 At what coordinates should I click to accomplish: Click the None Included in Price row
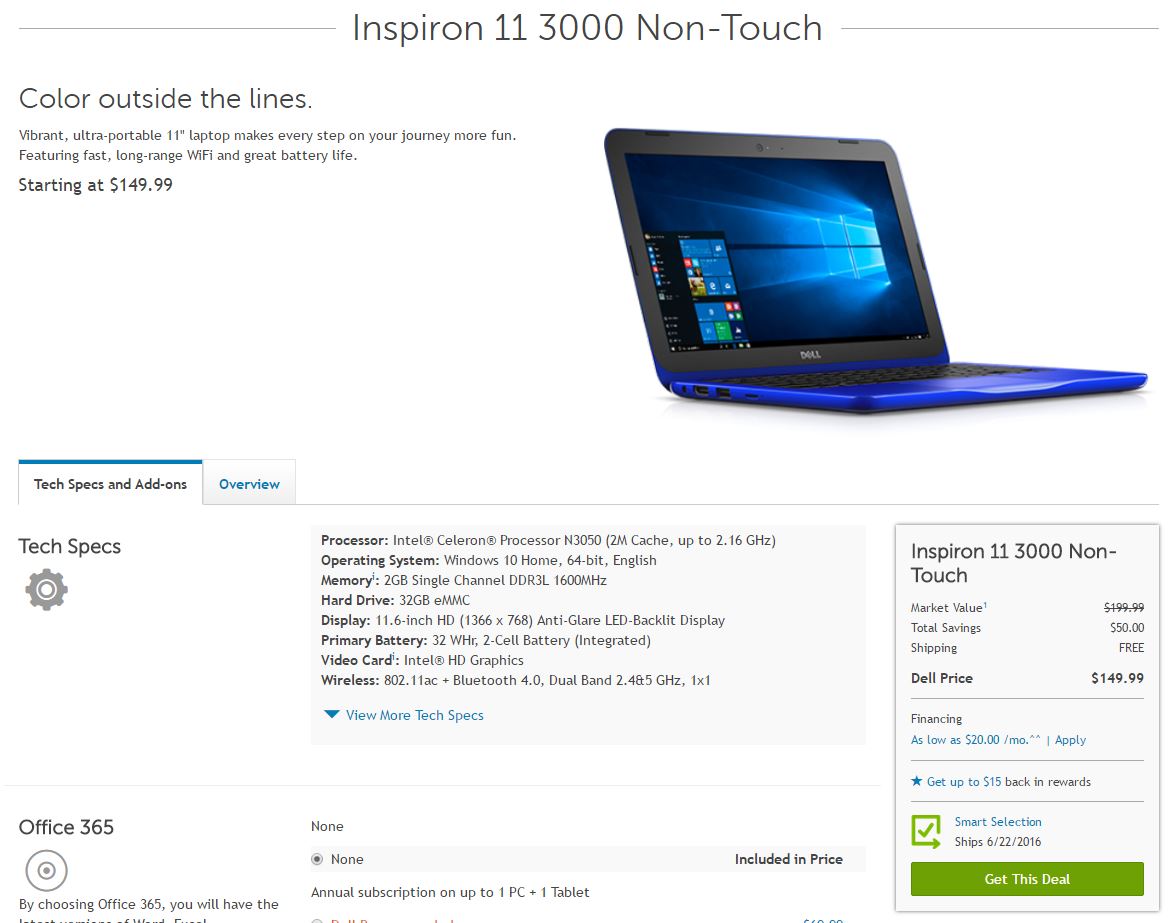(588, 860)
